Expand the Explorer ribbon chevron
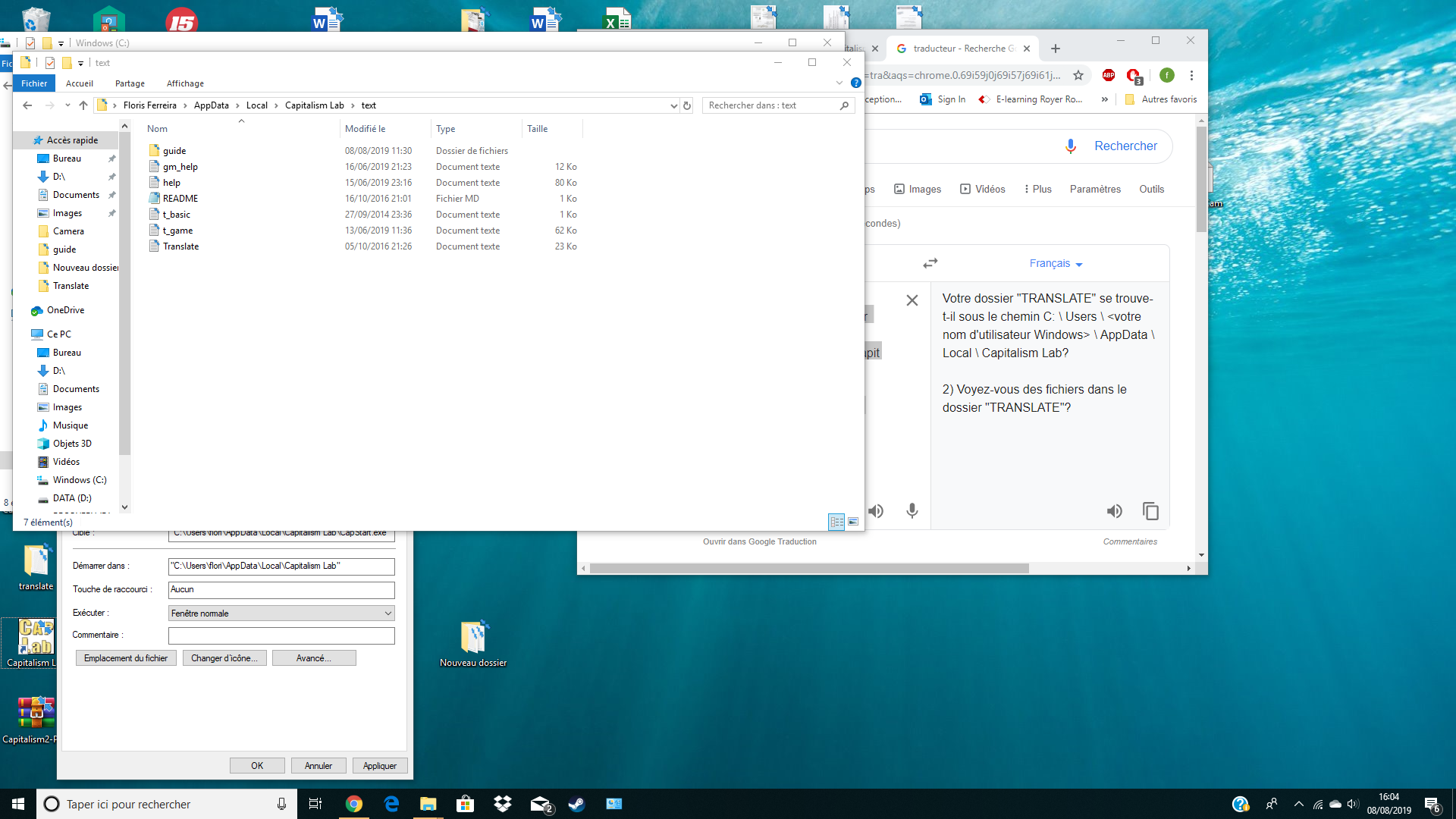This screenshot has width=1456, height=819. tap(839, 83)
